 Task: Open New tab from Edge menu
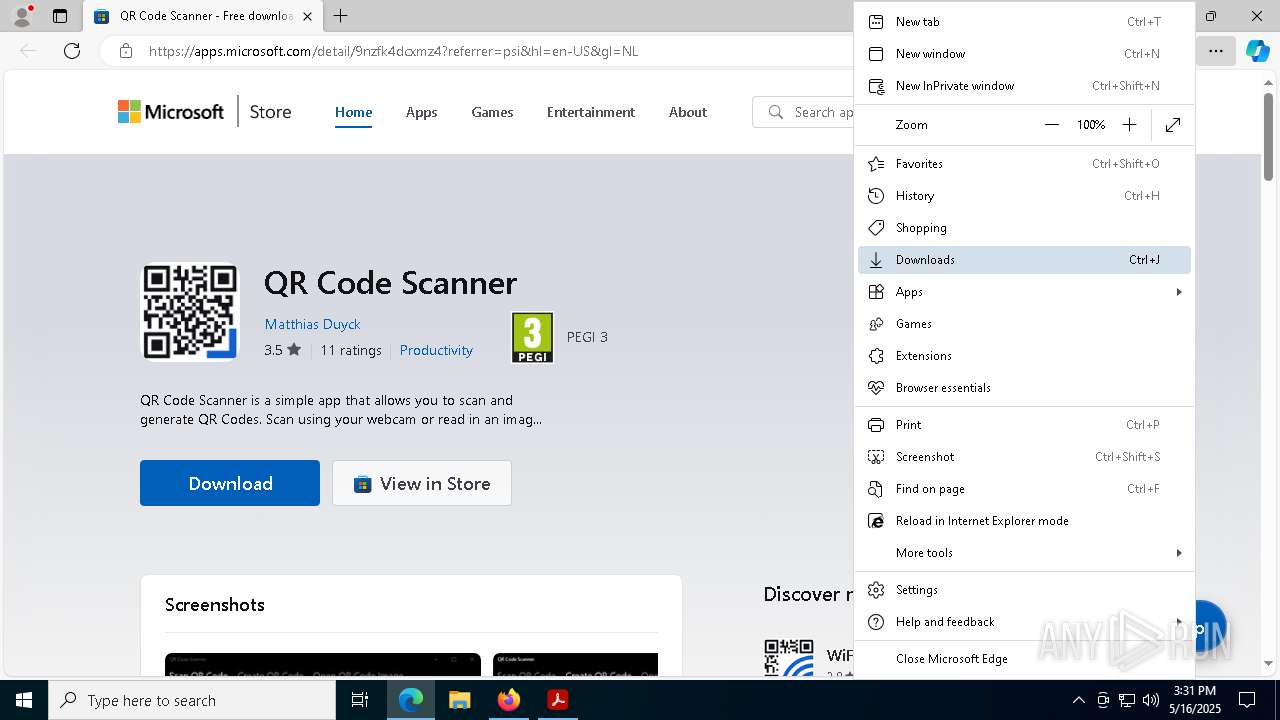click(1024, 22)
